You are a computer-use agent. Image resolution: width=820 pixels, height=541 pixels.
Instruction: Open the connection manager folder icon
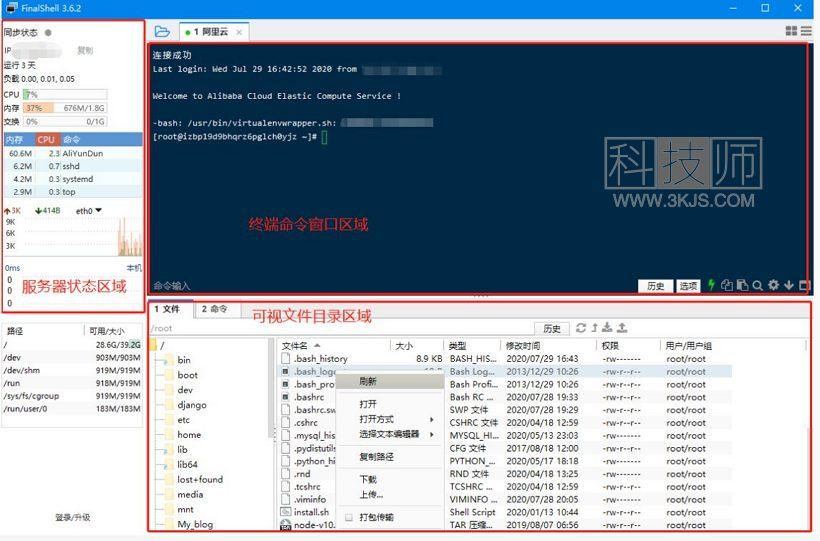(x=162, y=32)
